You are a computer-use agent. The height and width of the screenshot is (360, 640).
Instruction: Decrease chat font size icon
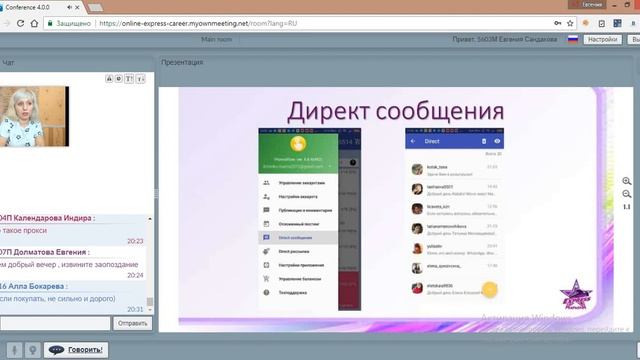[140, 78]
